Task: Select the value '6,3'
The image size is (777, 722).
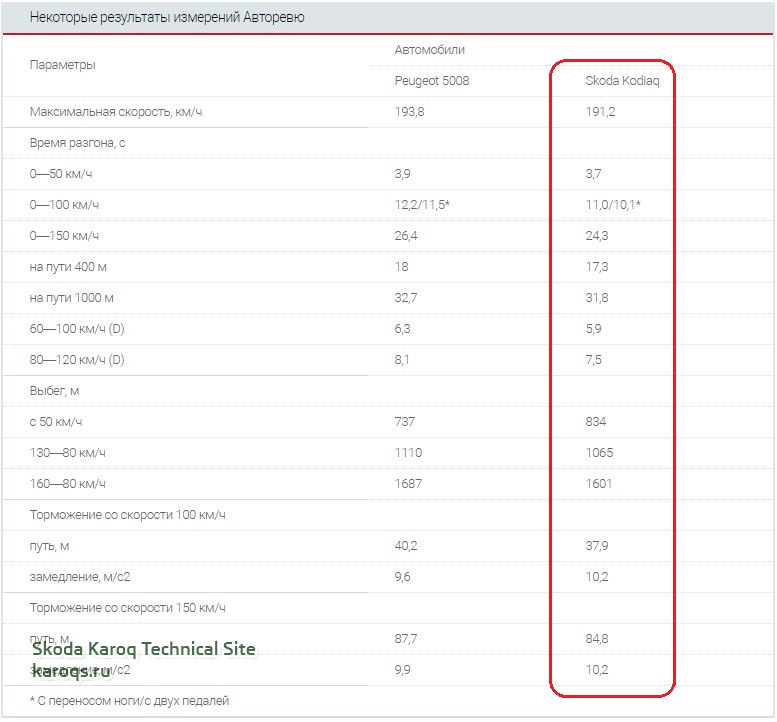Action: pyautogui.click(x=402, y=329)
